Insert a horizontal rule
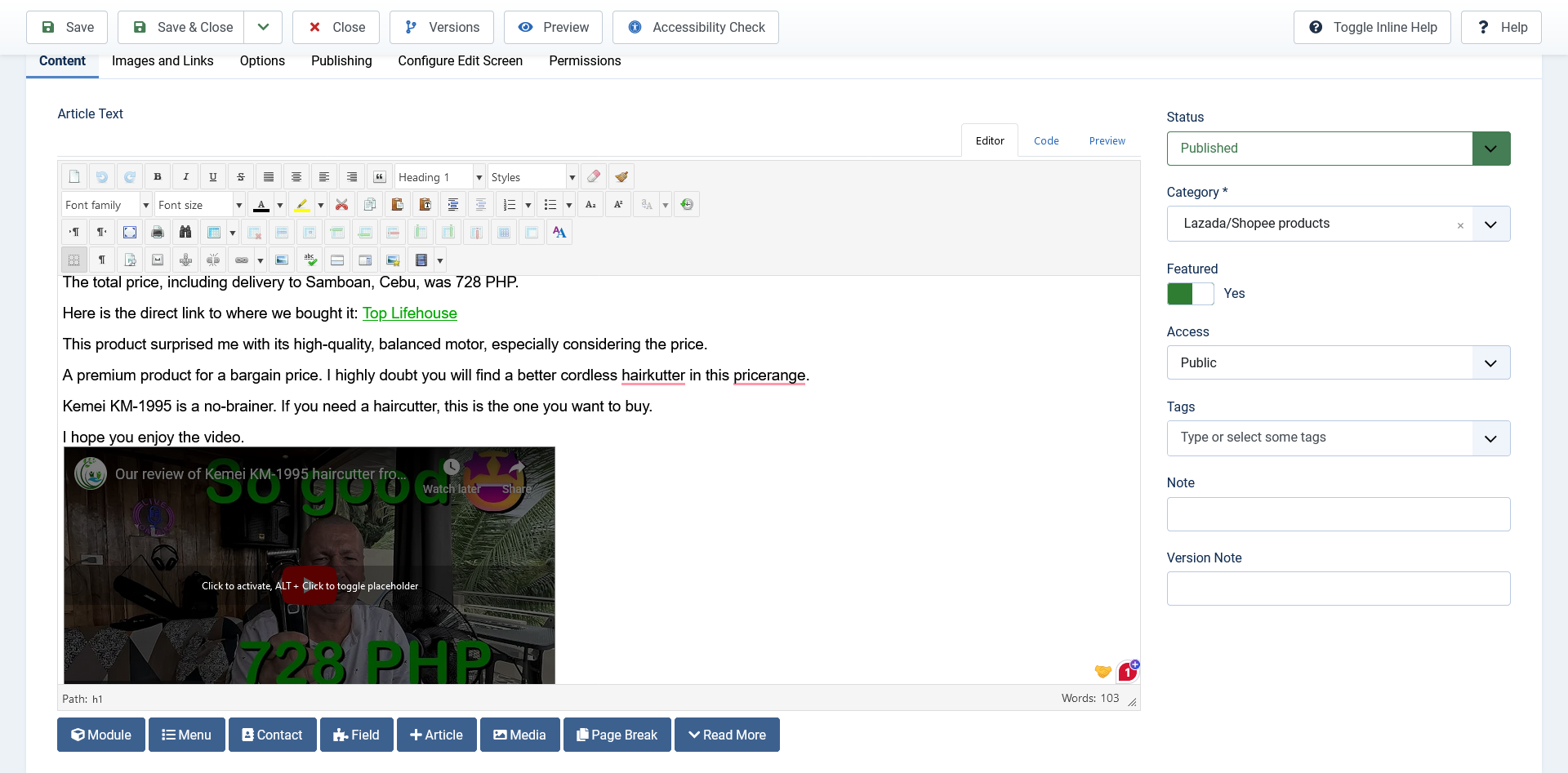 337,260
